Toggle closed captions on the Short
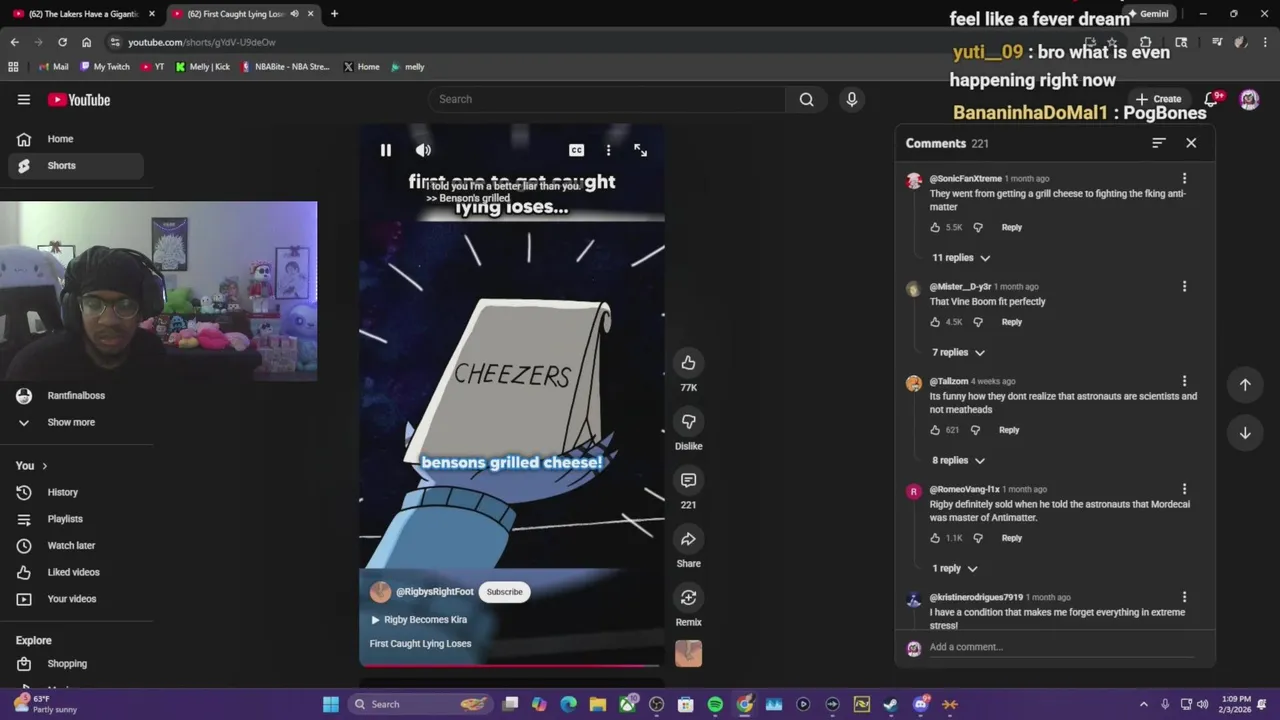This screenshot has width=1280, height=720. tap(576, 150)
